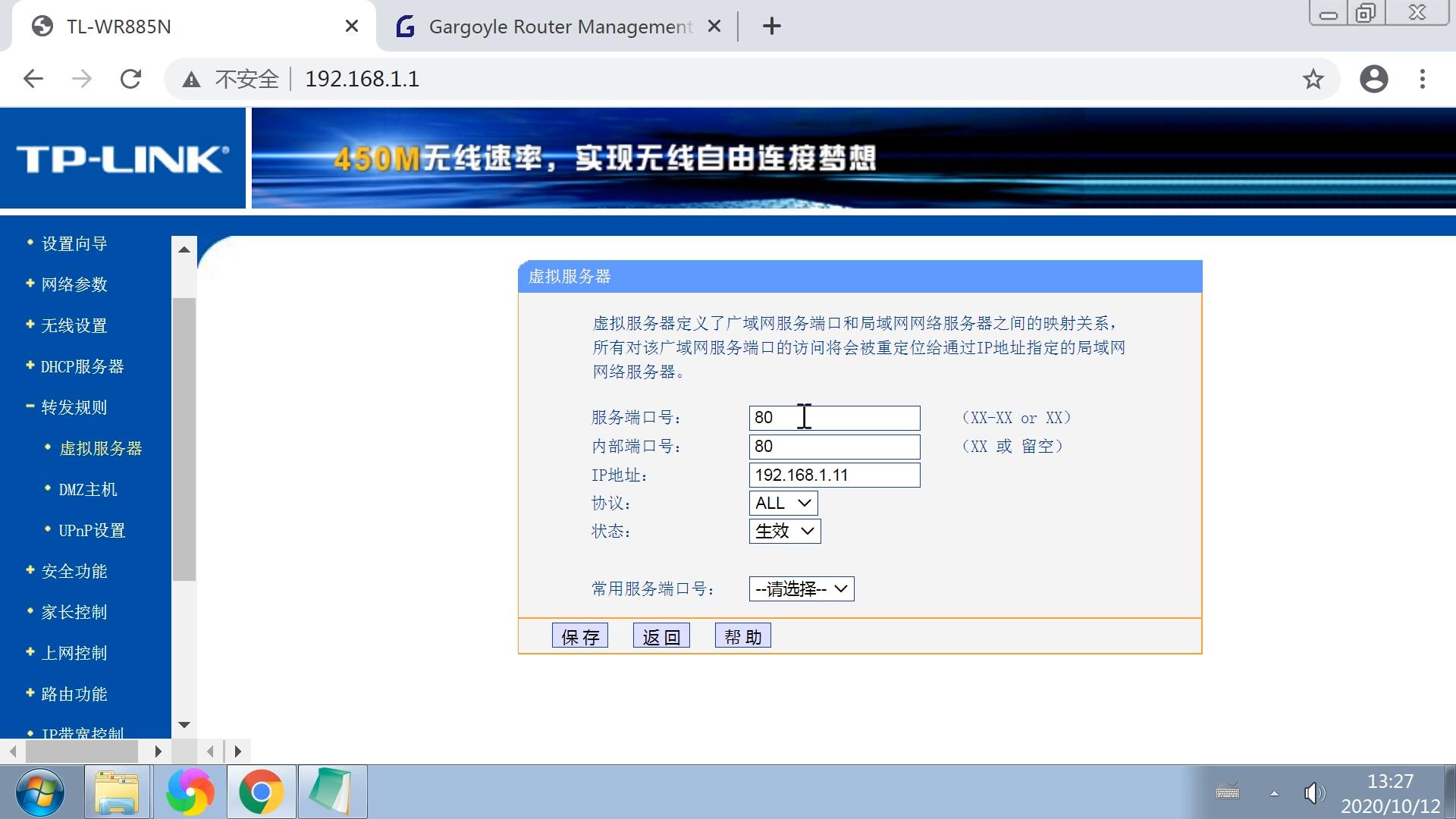1456x819 pixels.
Task: Click the browser back arrow
Action: coord(32,78)
